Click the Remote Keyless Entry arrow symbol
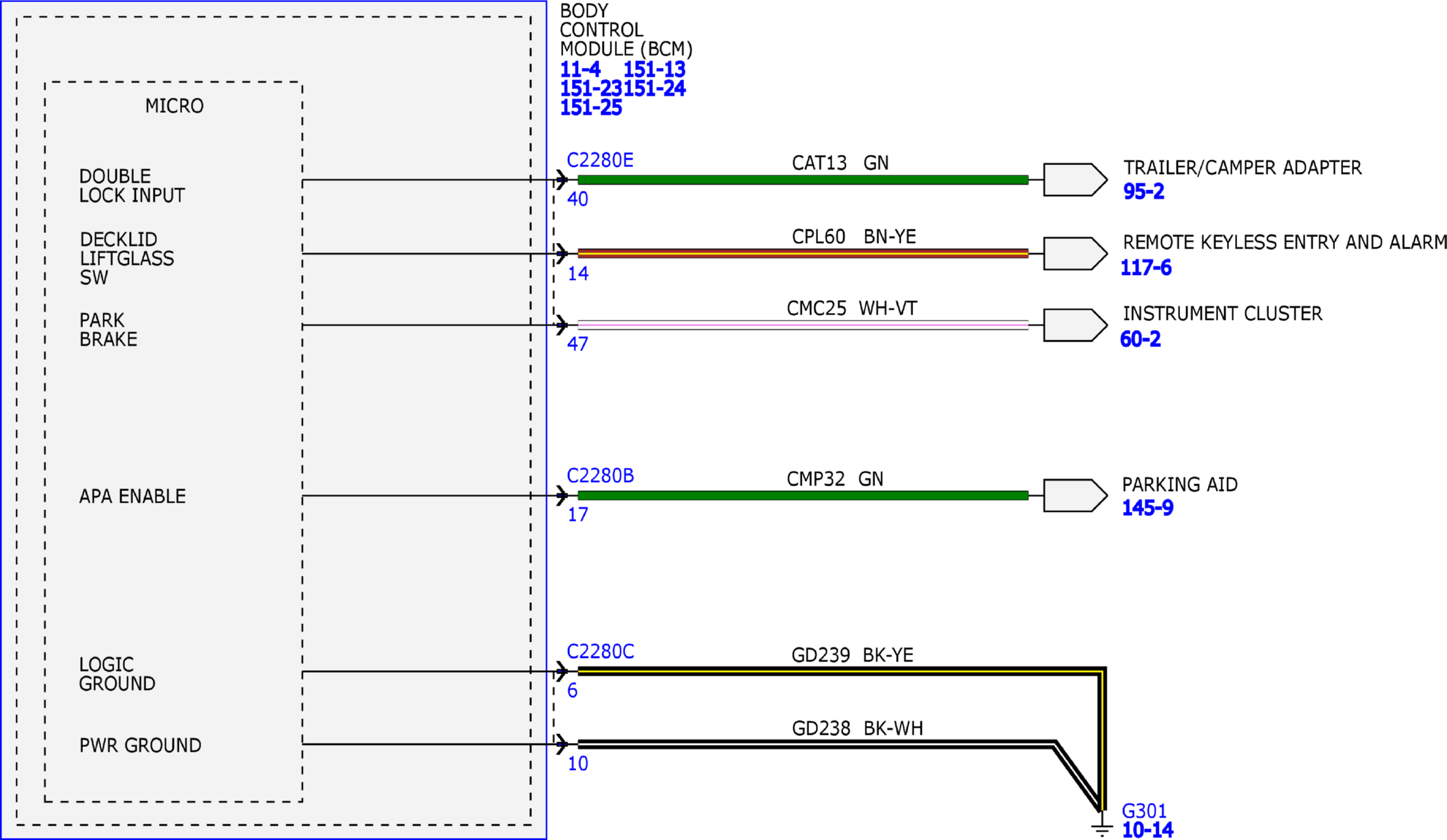1447x840 pixels. [x=1075, y=253]
